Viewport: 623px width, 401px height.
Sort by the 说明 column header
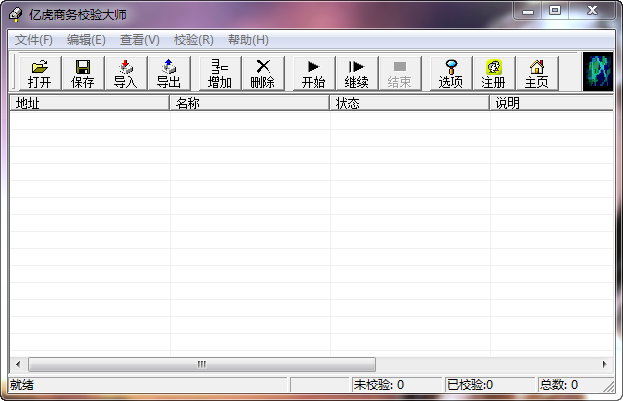[x=552, y=103]
